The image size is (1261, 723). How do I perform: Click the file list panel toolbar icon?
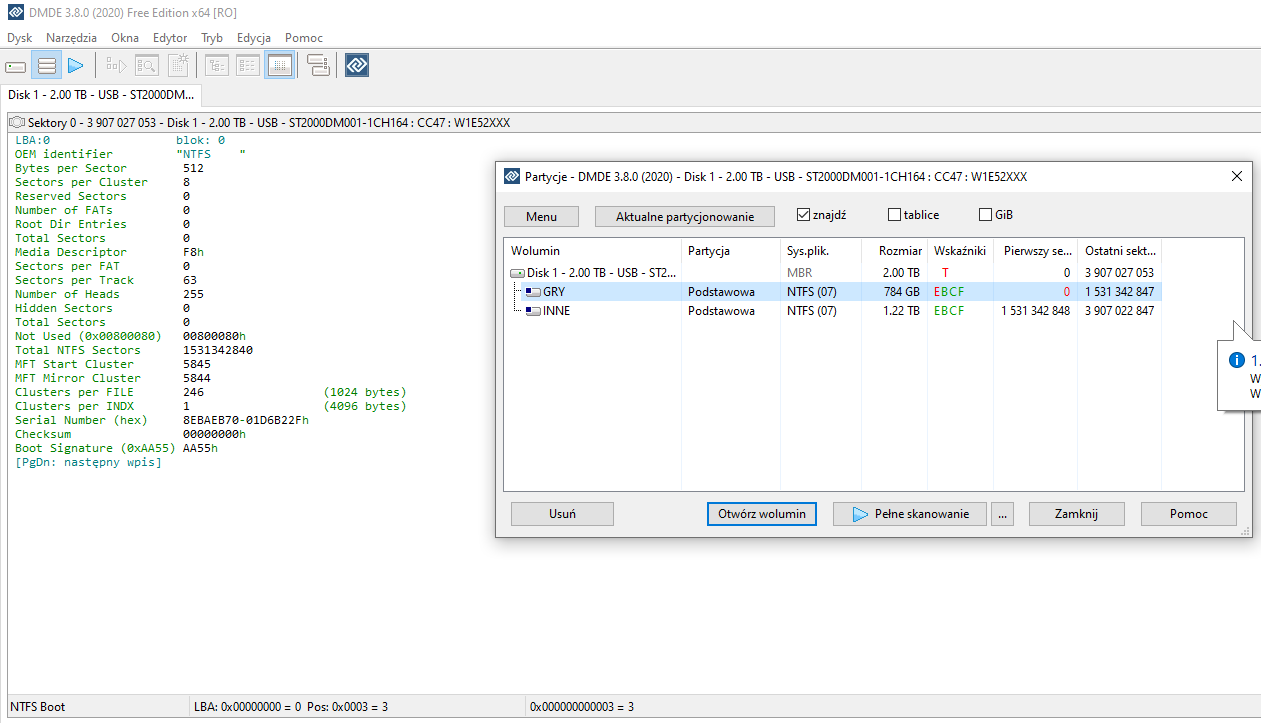[248, 66]
